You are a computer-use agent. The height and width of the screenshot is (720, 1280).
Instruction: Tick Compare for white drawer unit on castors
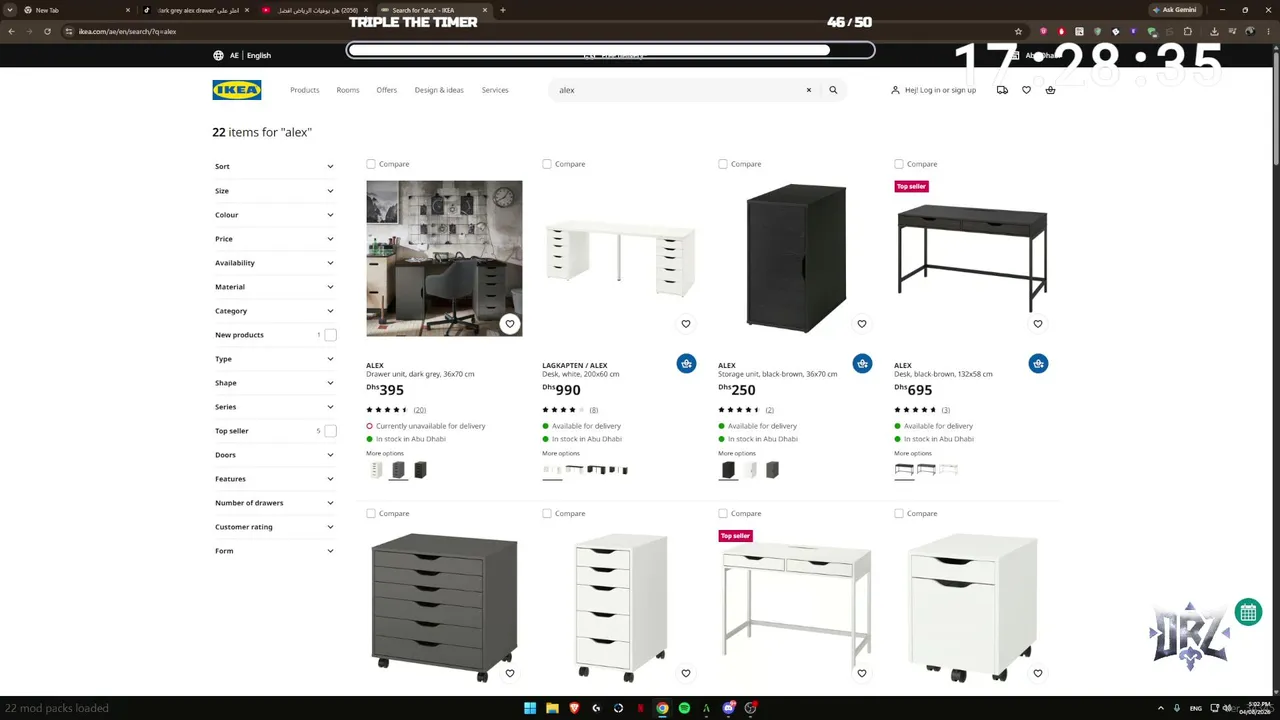547,514
